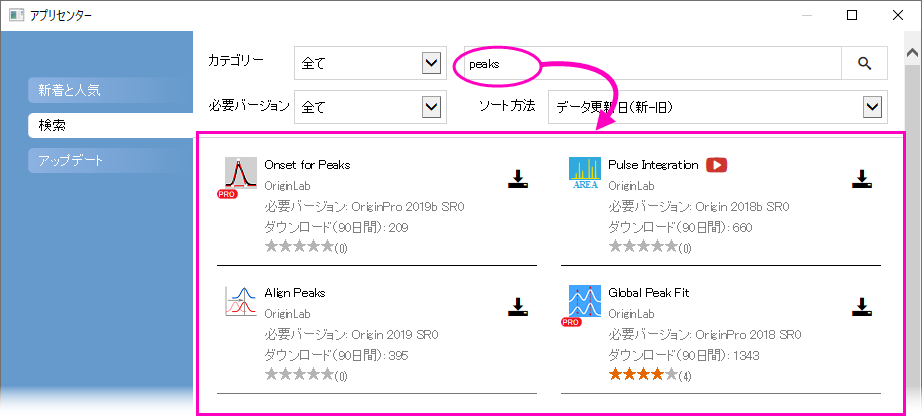Click the search field containing peaks
This screenshot has height=416, width=922.
[653, 64]
